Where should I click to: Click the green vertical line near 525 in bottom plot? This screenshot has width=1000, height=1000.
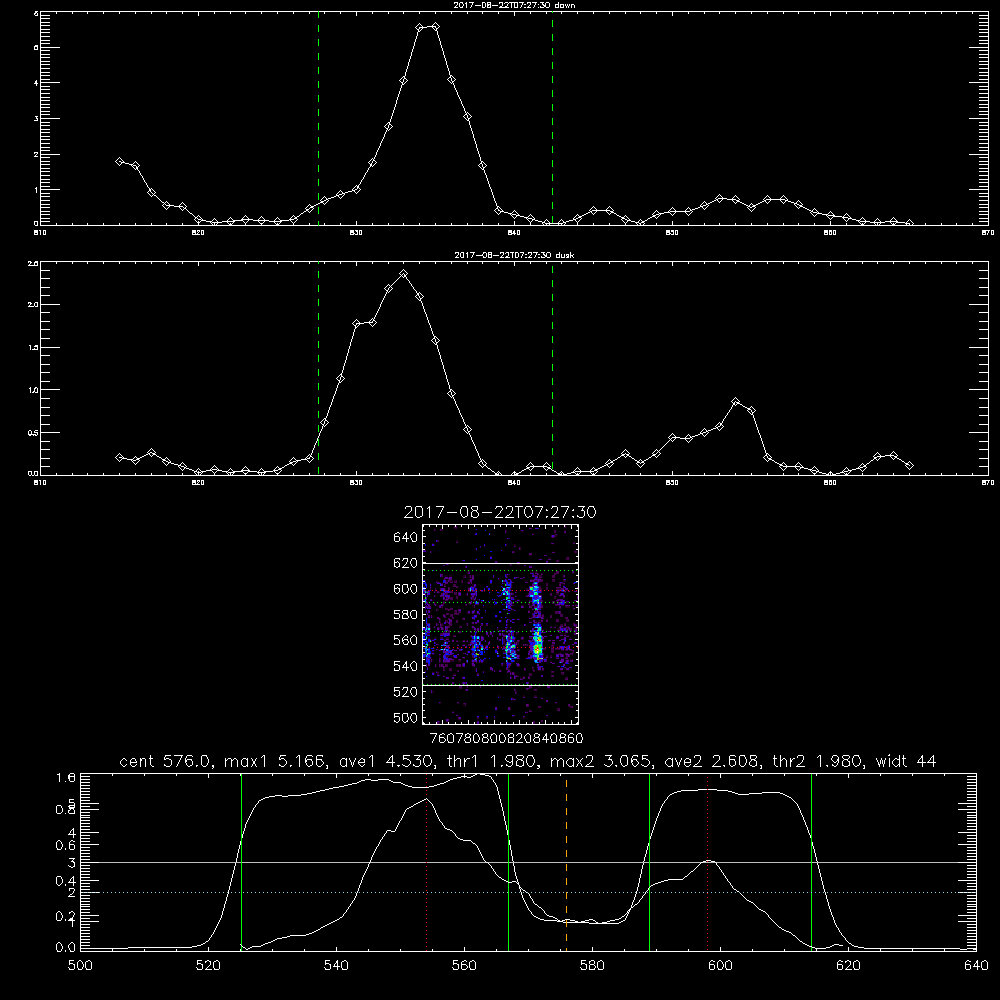[241, 861]
